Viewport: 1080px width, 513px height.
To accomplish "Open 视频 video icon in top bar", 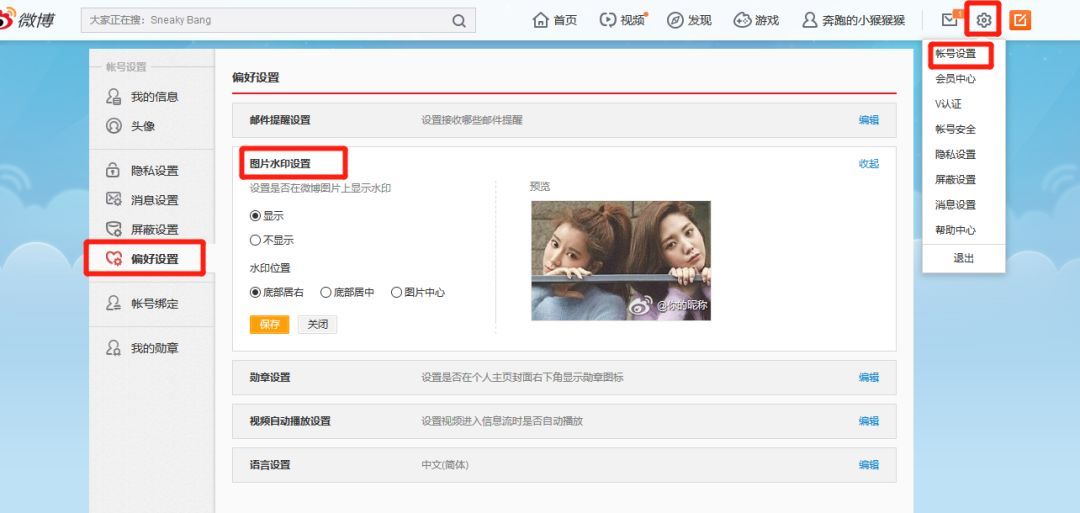I will click(608, 20).
